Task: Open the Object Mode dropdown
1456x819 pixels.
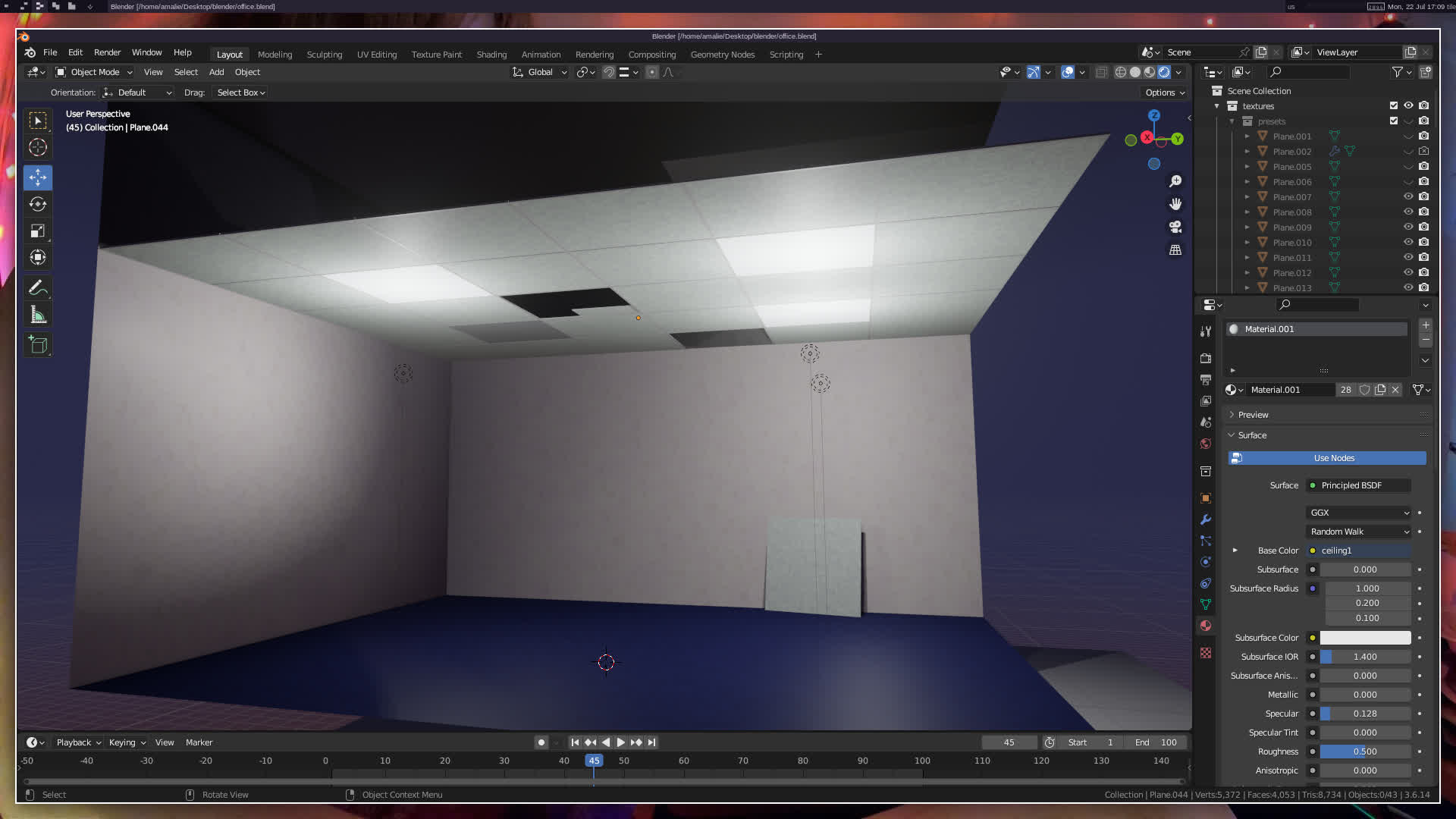Action: pos(94,72)
